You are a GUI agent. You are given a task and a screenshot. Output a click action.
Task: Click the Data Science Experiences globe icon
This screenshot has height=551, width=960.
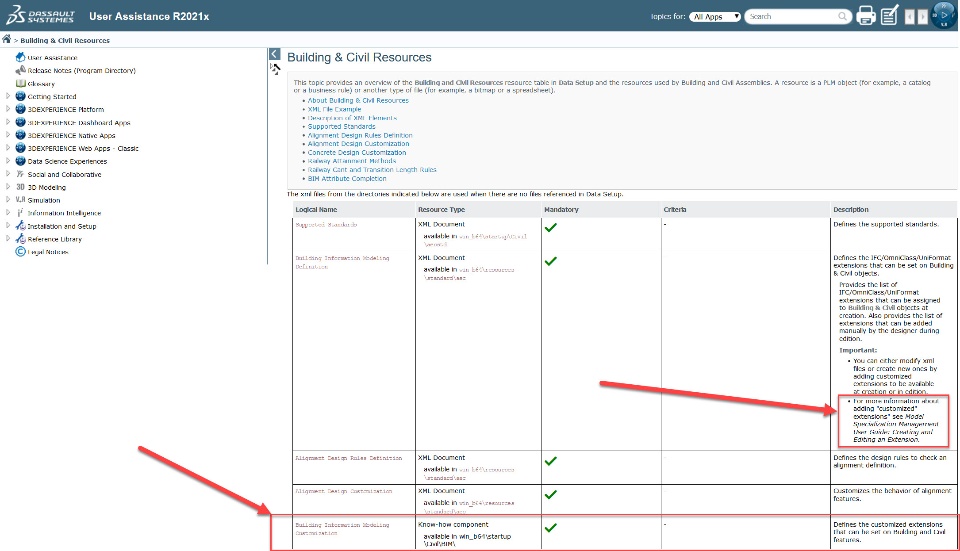[x=20, y=161]
